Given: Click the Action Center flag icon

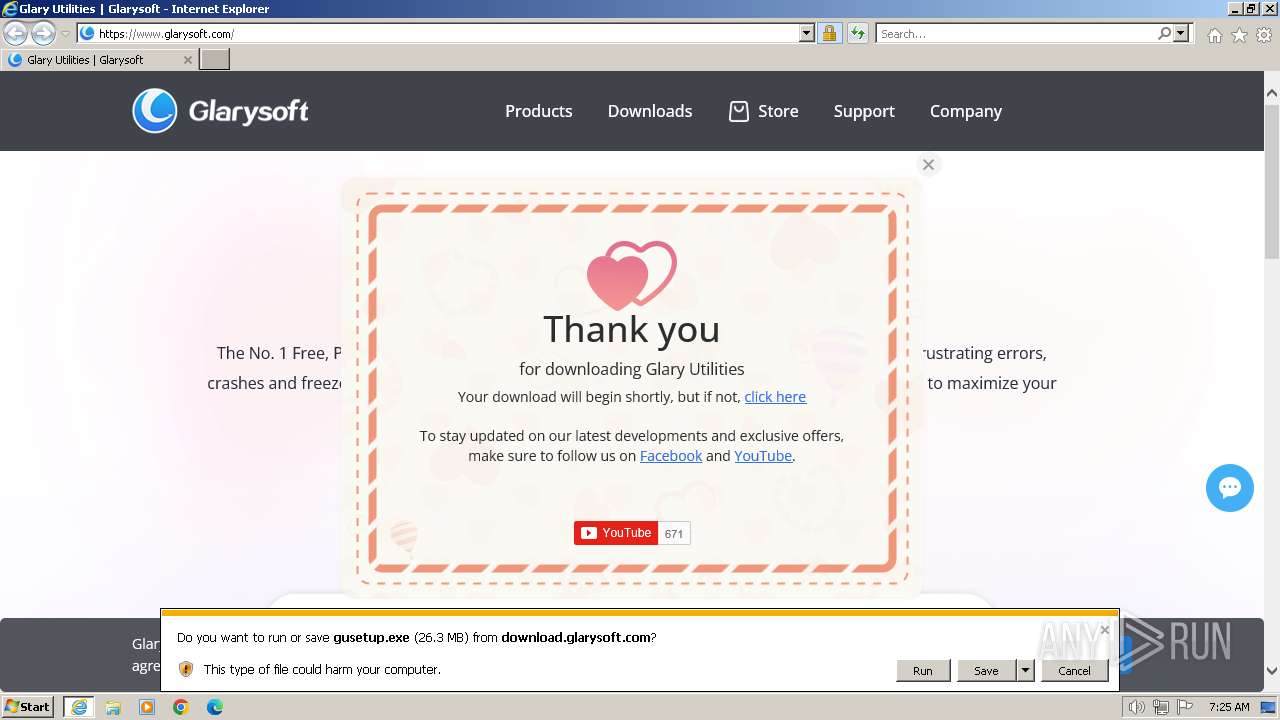Looking at the screenshot, I should click(1185, 707).
